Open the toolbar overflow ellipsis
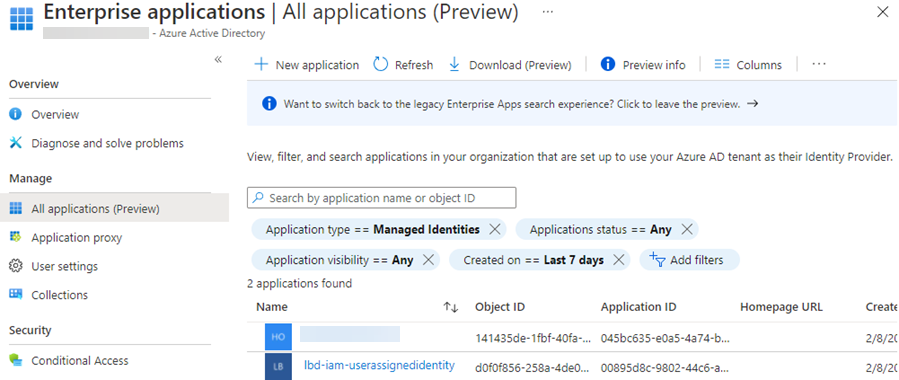Image resolution: width=899 pixels, height=380 pixels. 819,64
